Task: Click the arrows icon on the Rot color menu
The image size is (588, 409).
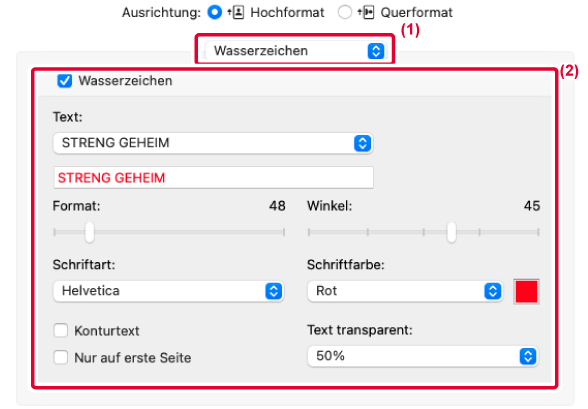Action: pos(493,291)
